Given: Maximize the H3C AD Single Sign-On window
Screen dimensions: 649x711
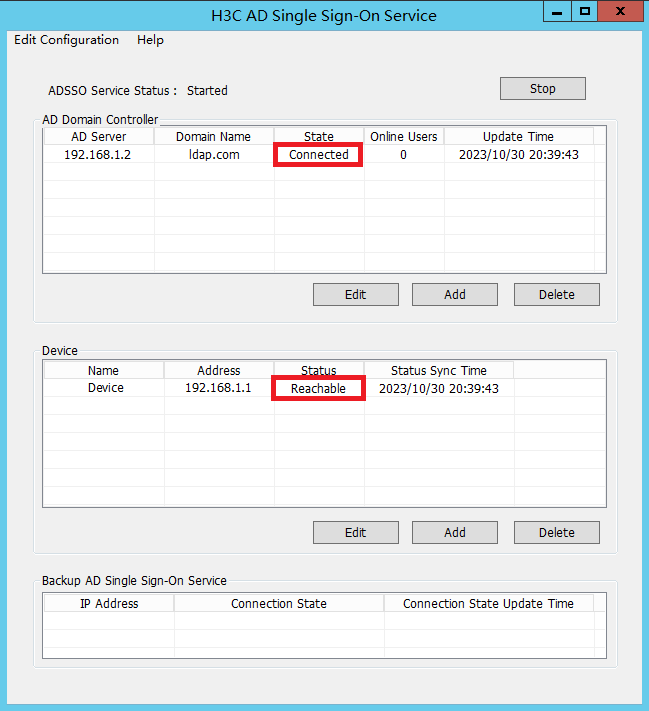Looking at the screenshot, I should point(585,12).
